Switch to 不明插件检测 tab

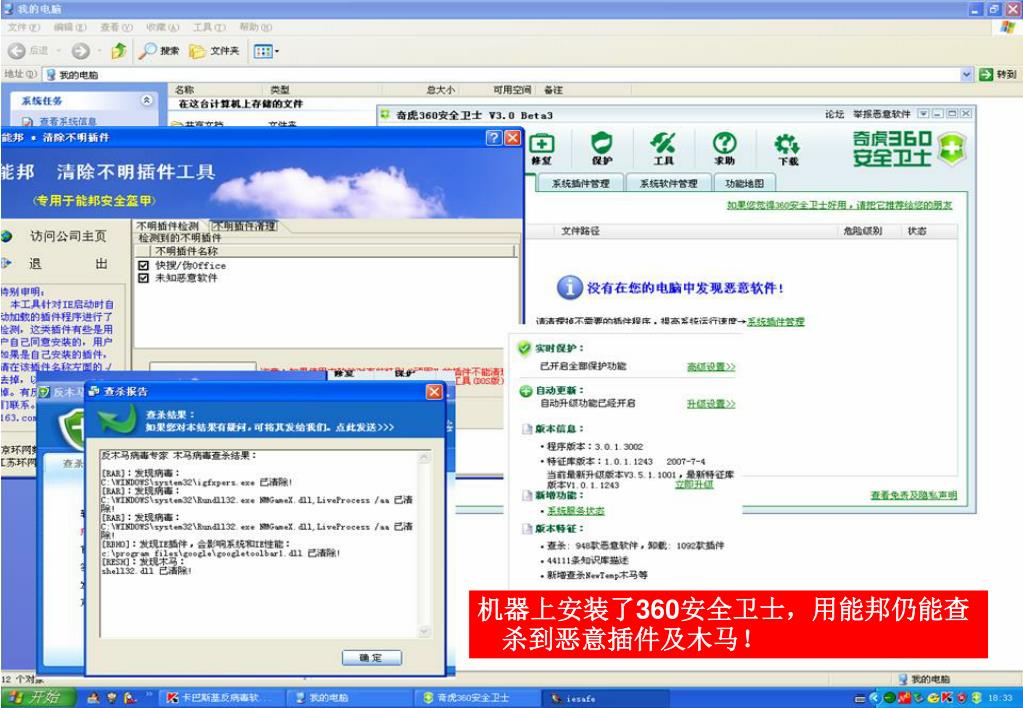pos(168,226)
